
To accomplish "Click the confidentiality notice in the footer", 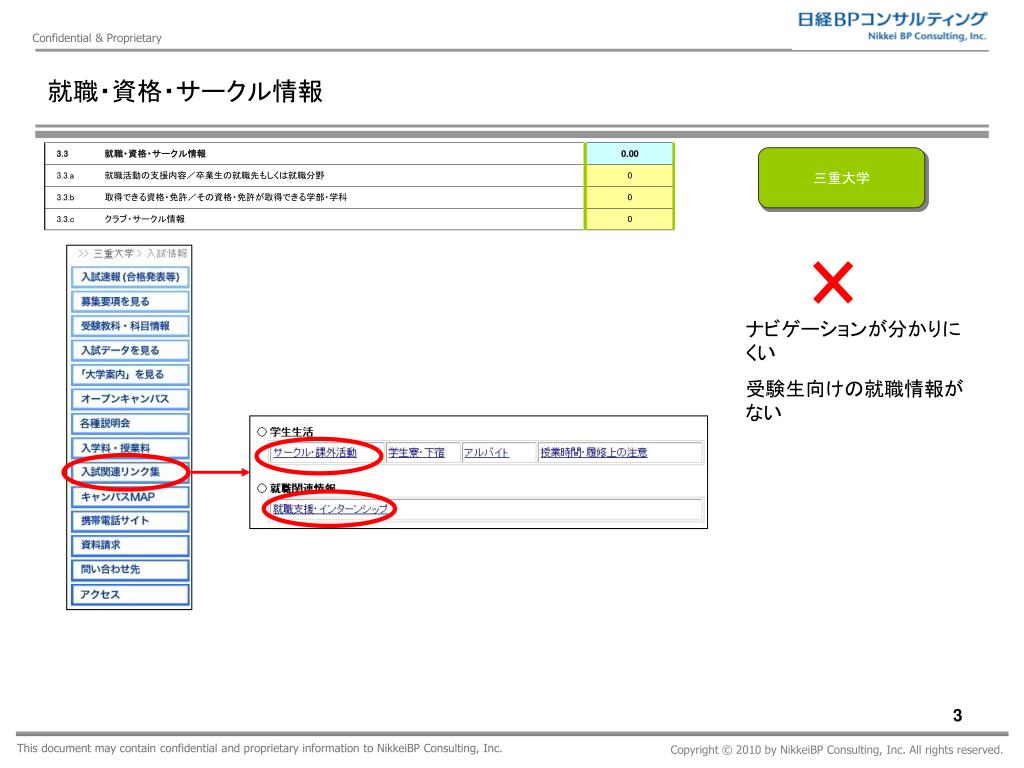I will coord(259,748).
